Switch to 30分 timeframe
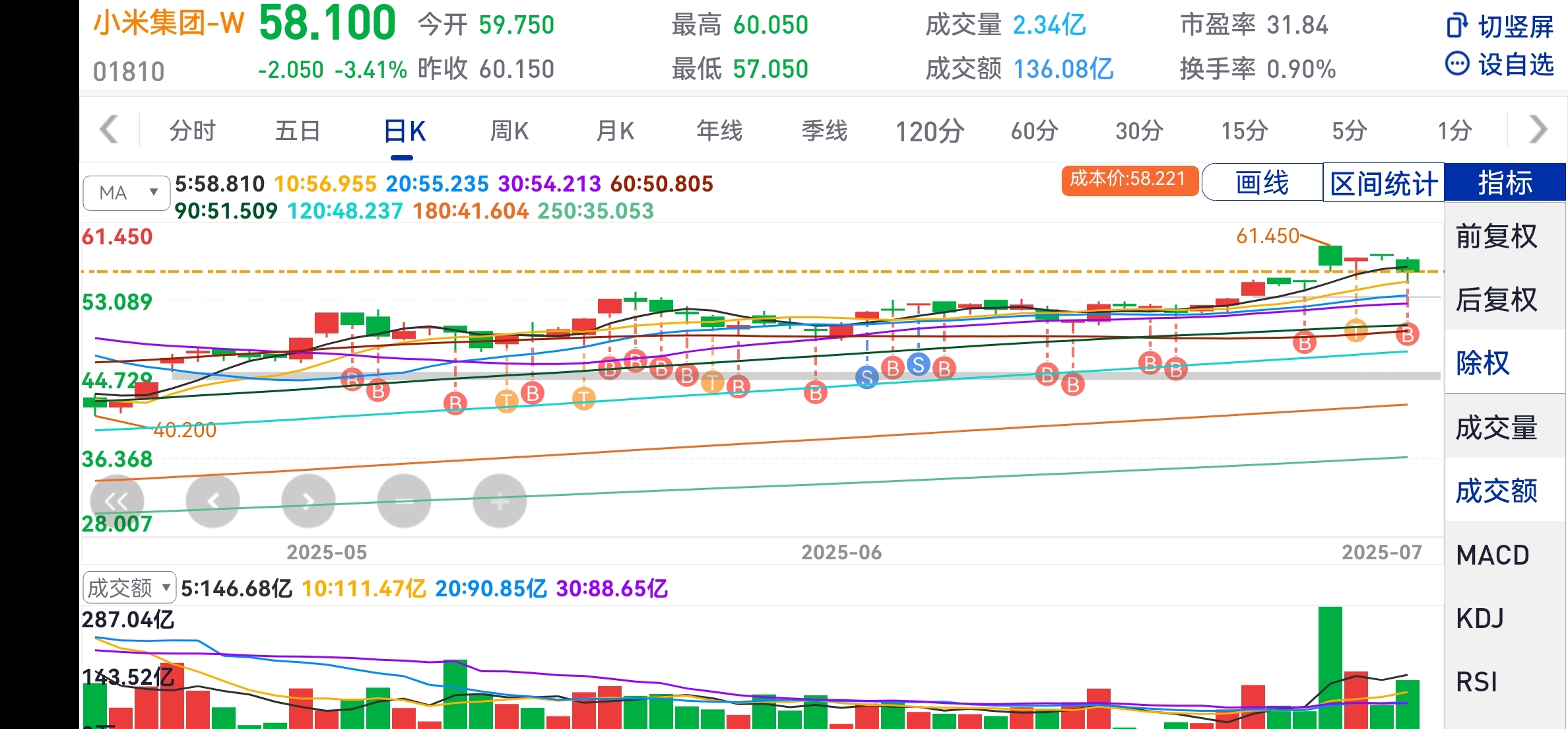 tap(1139, 131)
